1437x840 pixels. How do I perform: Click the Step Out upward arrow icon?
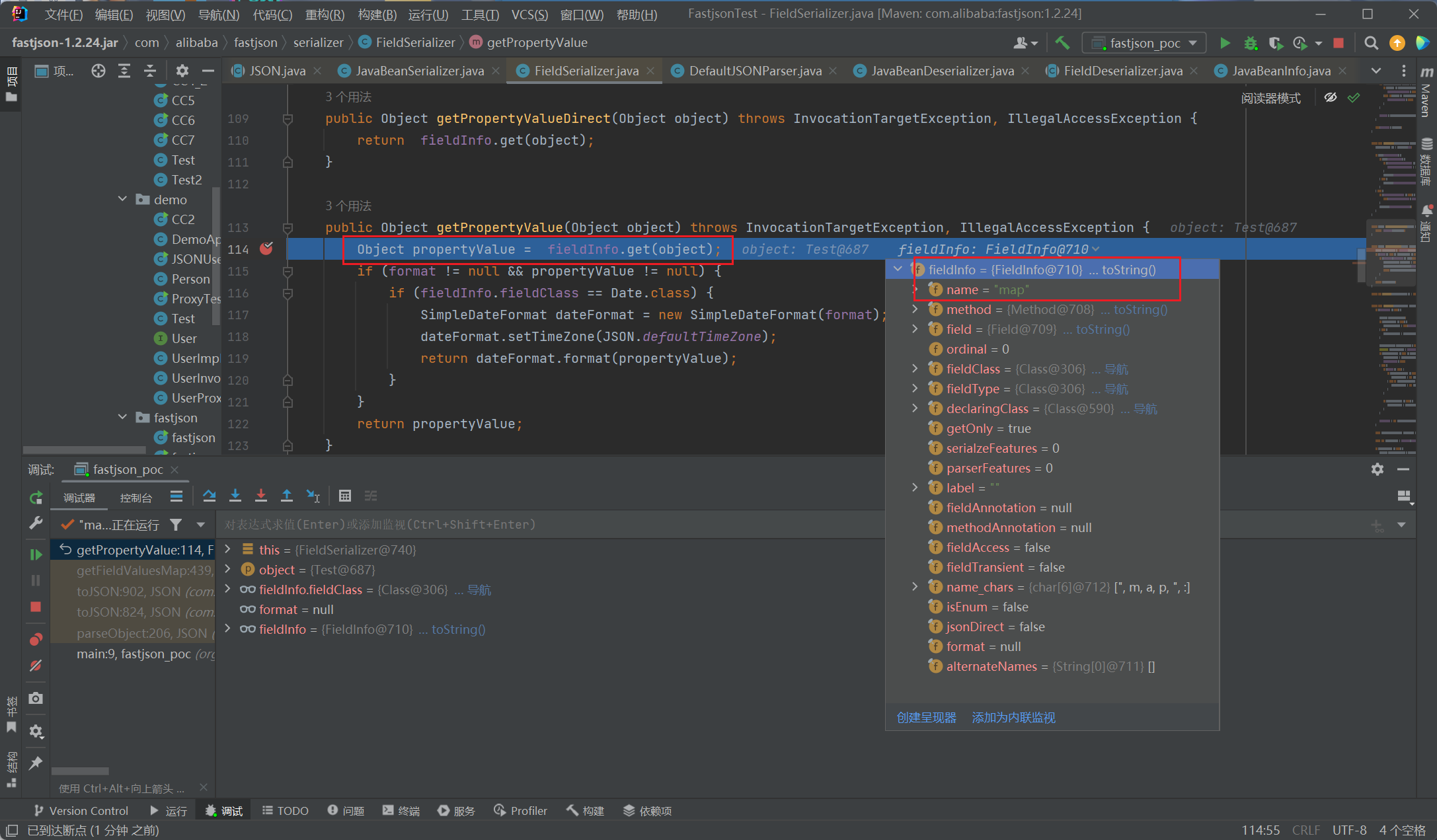(x=287, y=496)
